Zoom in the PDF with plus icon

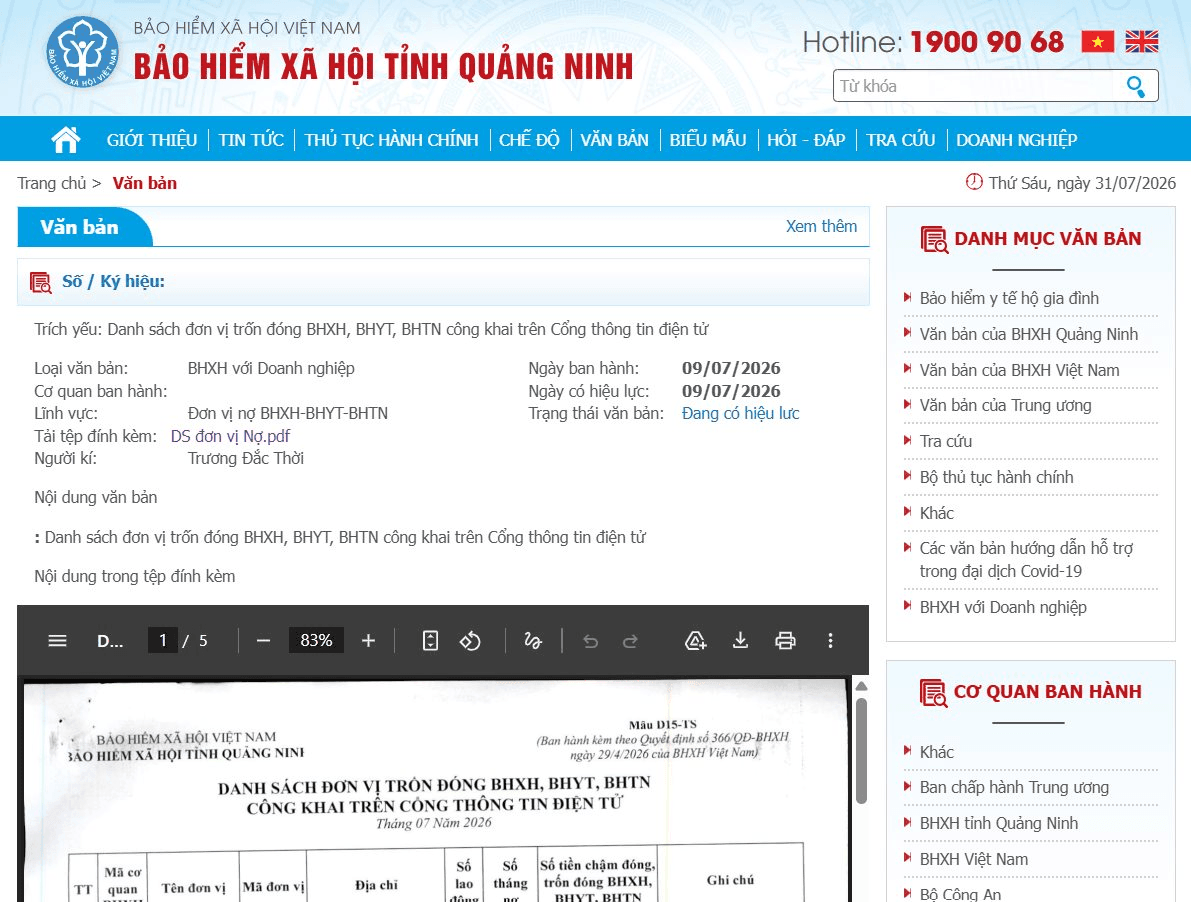point(368,641)
